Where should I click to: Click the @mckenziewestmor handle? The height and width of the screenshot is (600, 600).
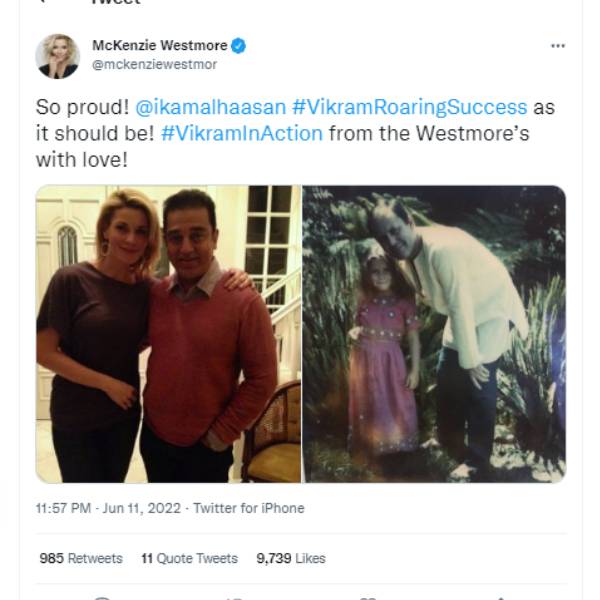154,64
